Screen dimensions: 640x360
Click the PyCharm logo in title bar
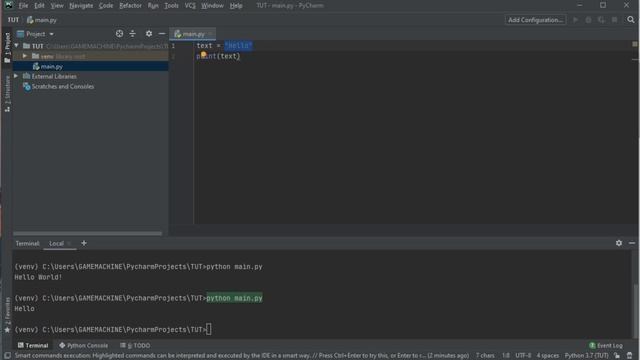point(9,5)
